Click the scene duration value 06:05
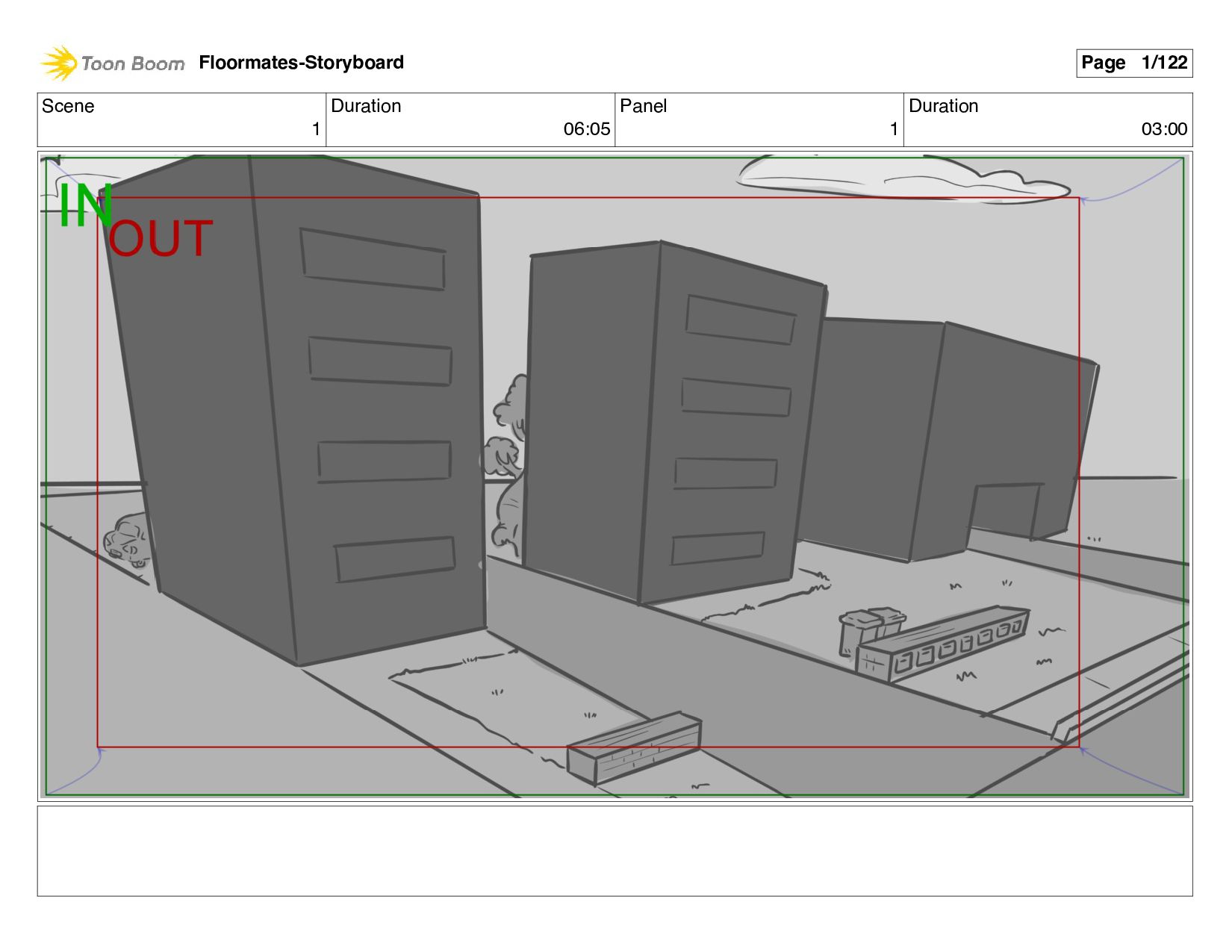1232x952 pixels. [587, 129]
